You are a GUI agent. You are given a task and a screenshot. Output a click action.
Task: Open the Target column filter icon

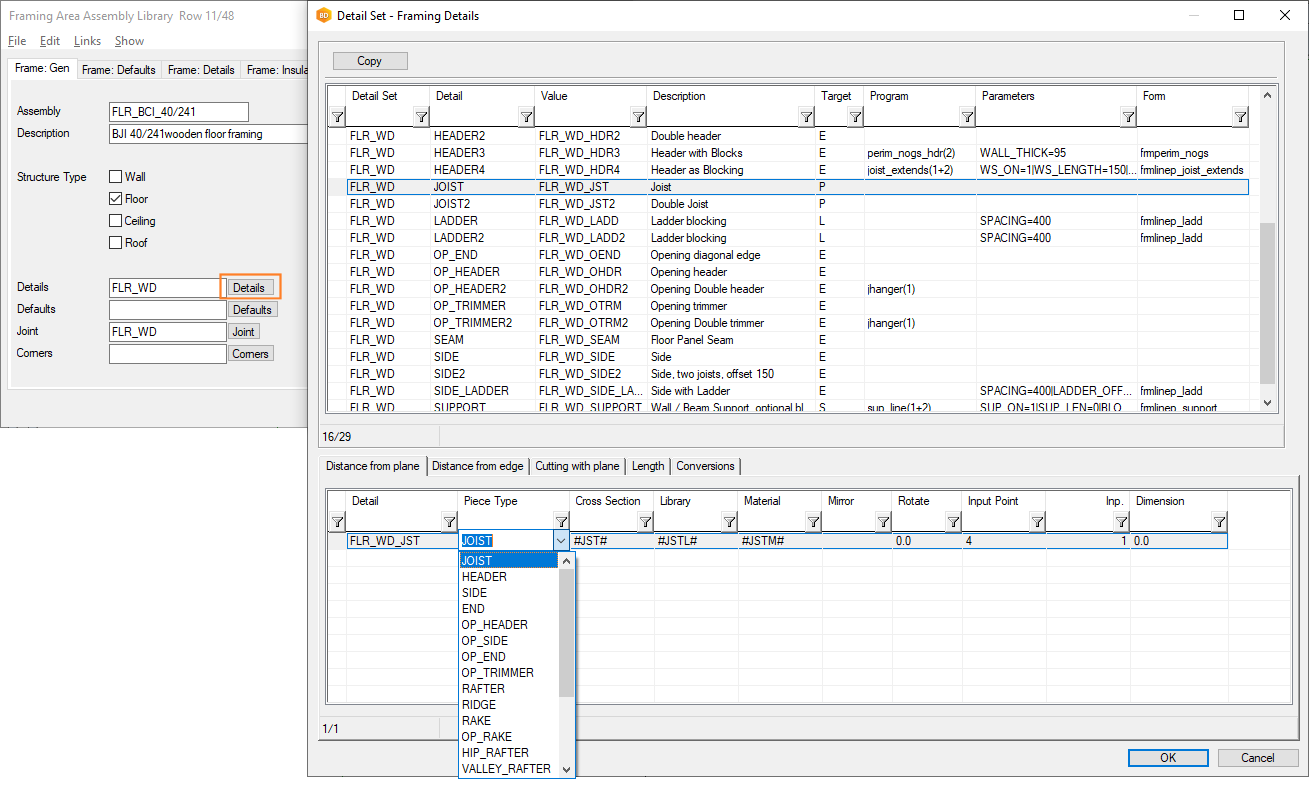tap(855, 117)
